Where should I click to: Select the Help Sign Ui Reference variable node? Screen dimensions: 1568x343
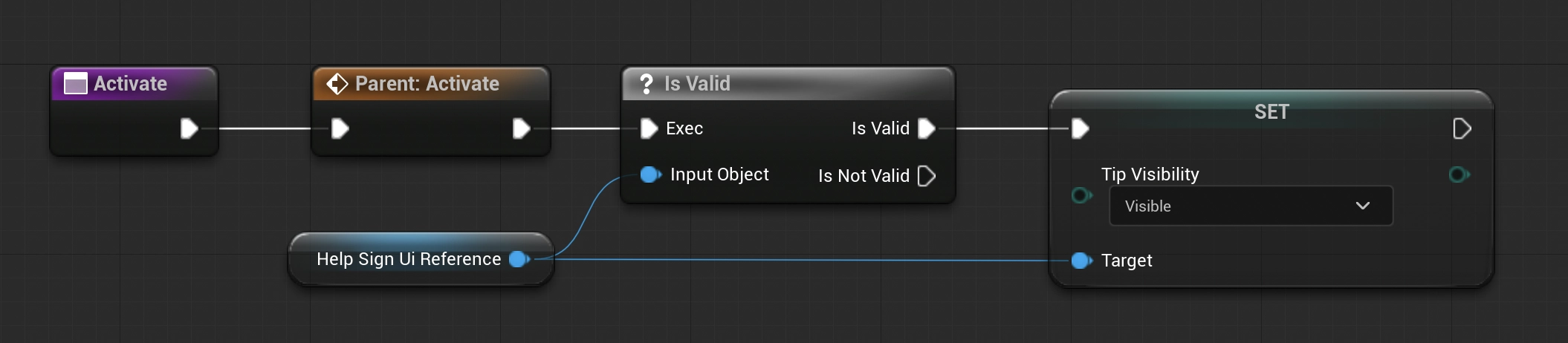tap(408, 259)
